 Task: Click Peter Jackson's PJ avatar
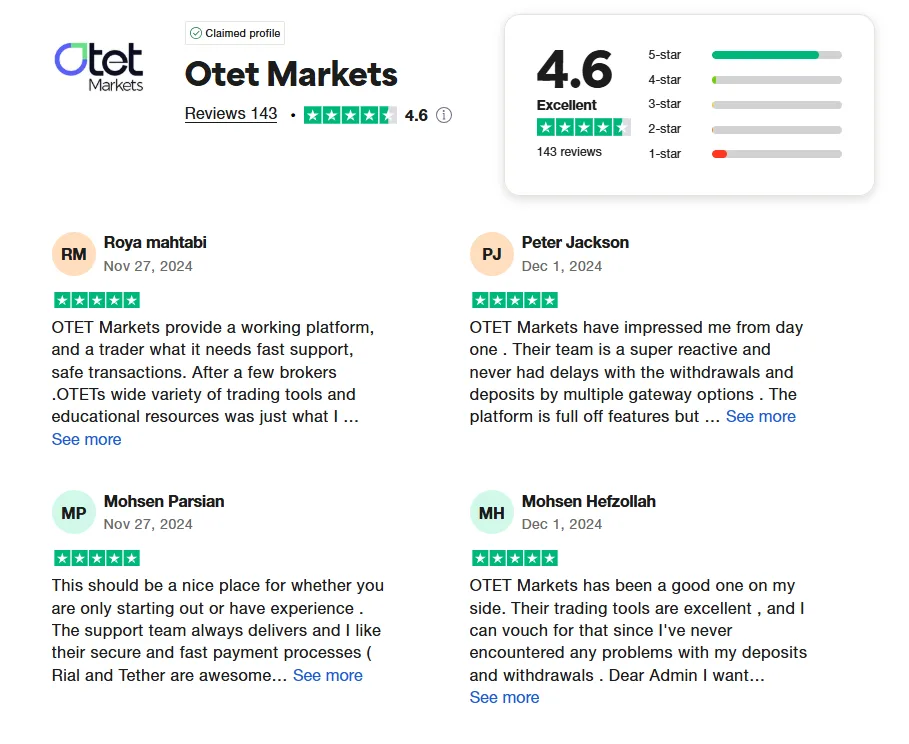pos(492,254)
